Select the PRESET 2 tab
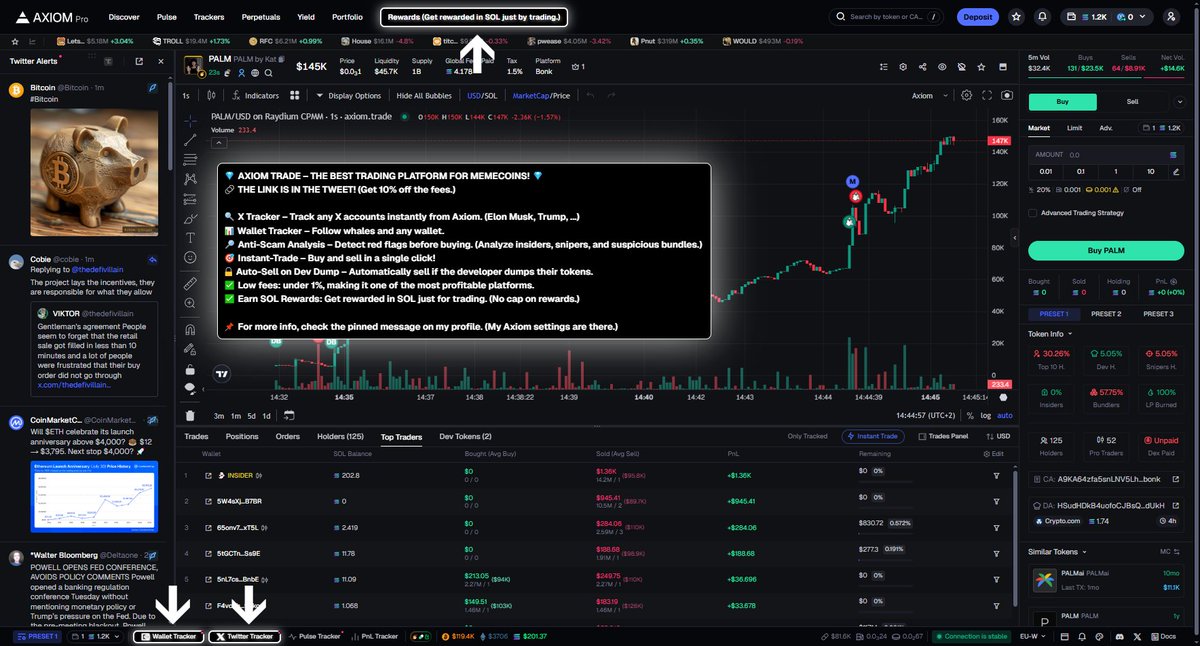Viewport: 1200px width, 646px height. pyautogui.click(x=1105, y=314)
